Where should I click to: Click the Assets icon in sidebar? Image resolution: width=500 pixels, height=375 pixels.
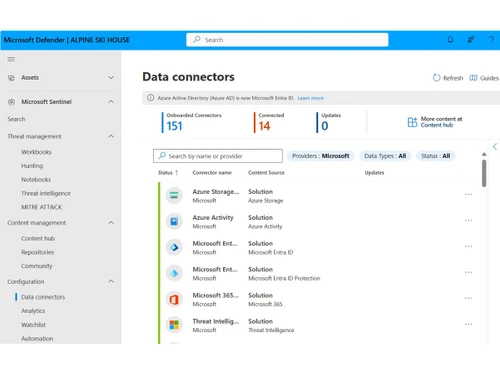tap(11, 78)
